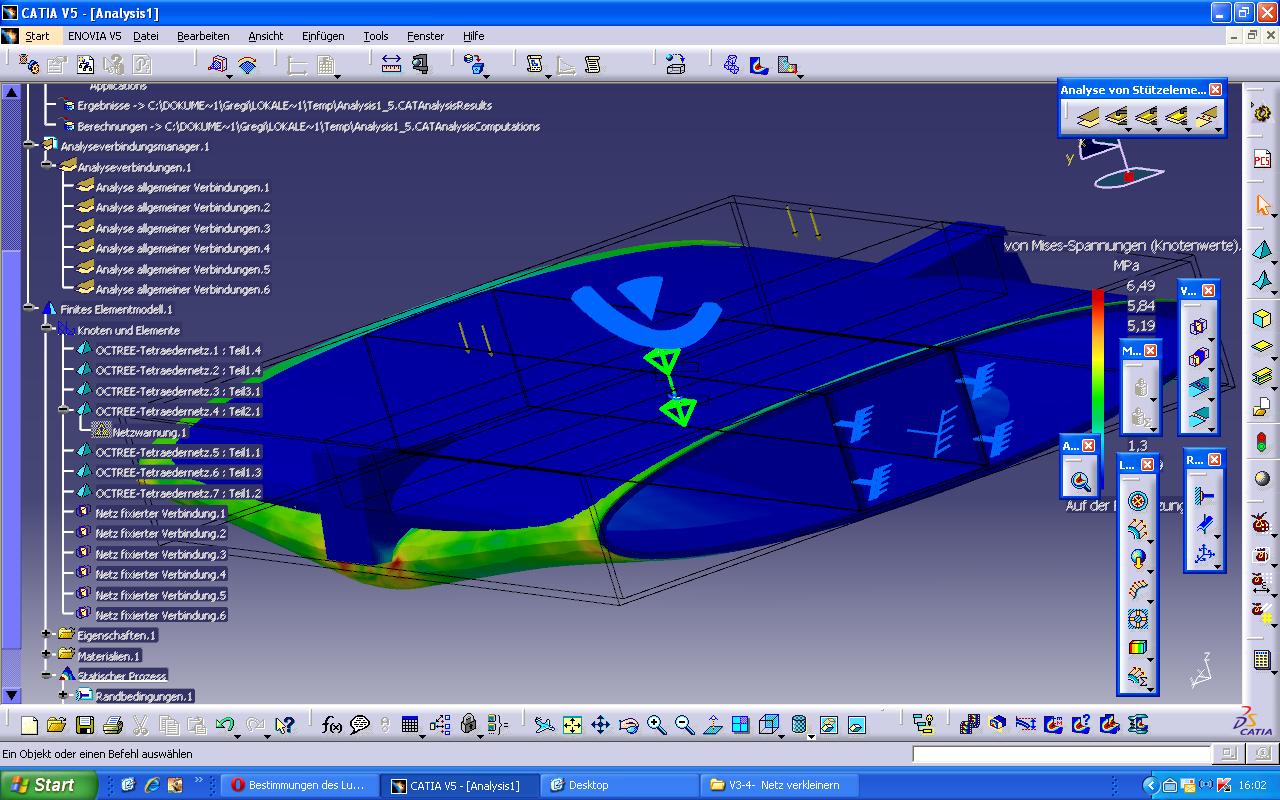Open the Fenster menu

point(426,36)
